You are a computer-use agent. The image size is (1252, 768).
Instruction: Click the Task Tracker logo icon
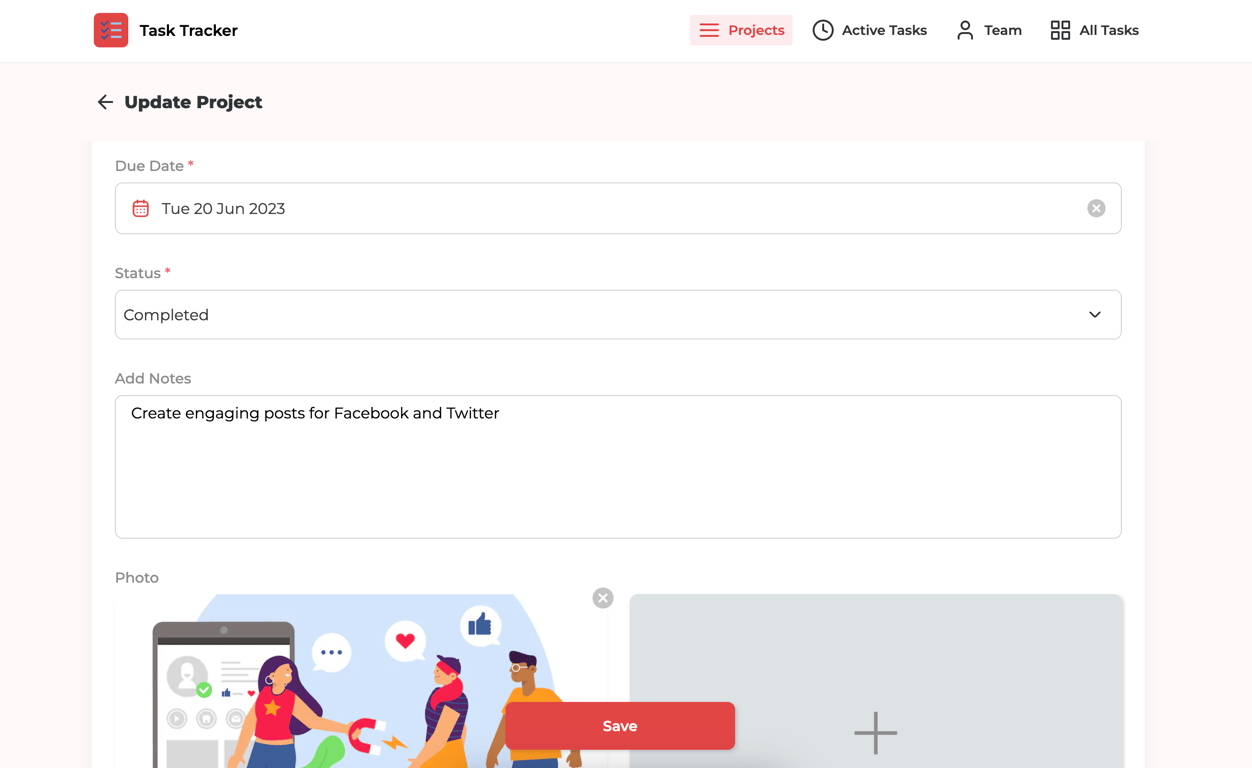(x=111, y=30)
